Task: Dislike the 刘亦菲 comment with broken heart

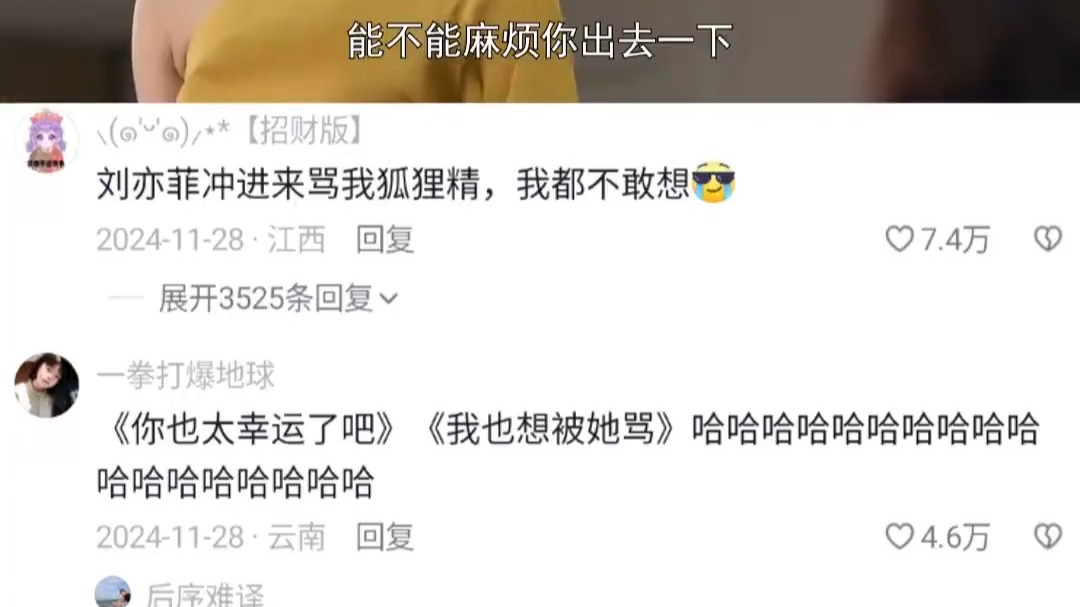Action: (x=1048, y=239)
